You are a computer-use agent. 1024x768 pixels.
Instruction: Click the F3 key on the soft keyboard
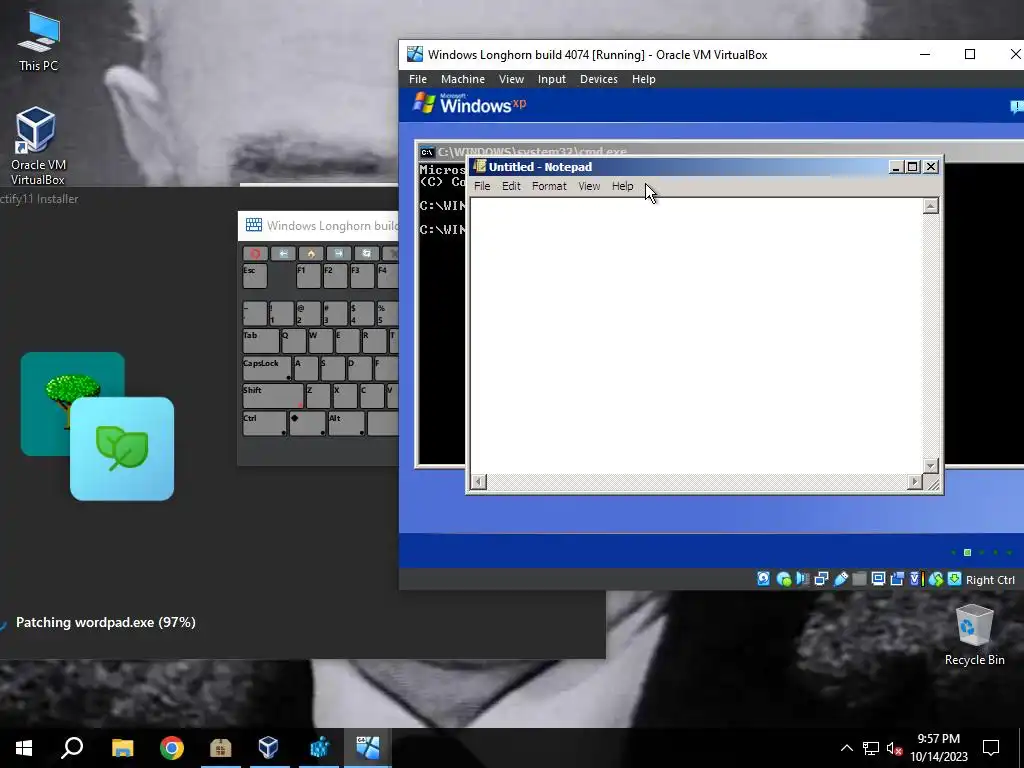[362, 276]
